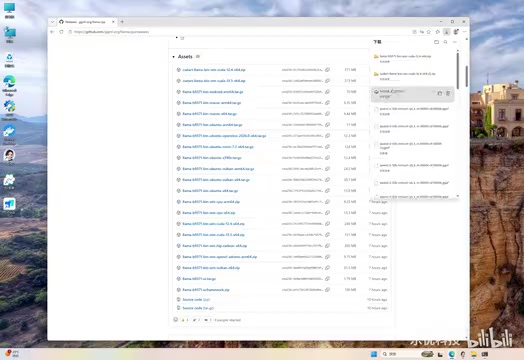This screenshot has height=360, width=524.
Task: Search downloads using the panel's magnifier icon
Action: tap(445, 42)
